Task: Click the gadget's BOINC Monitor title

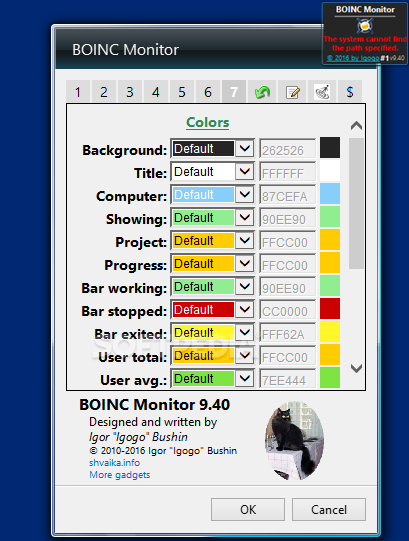Action: pyautogui.click(x=365, y=10)
